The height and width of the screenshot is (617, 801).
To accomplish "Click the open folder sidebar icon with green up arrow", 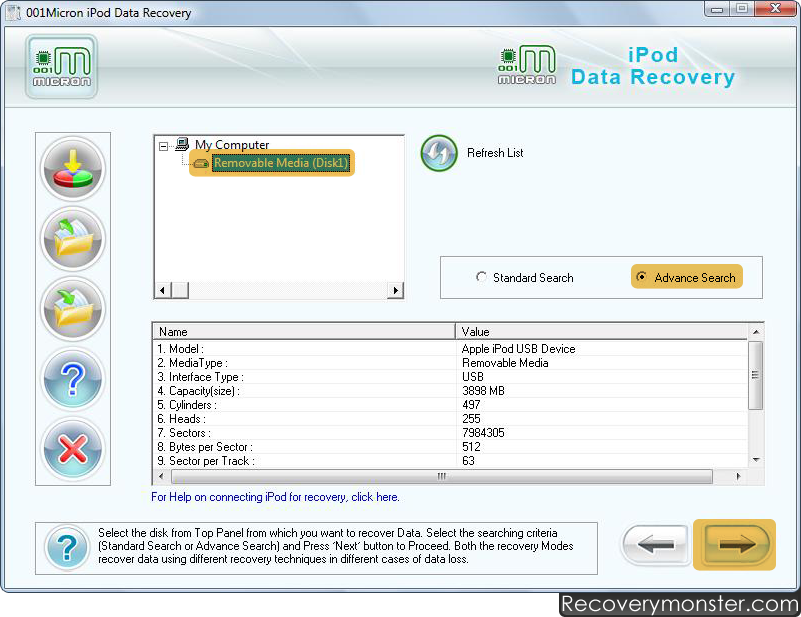I will click(x=73, y=239).
